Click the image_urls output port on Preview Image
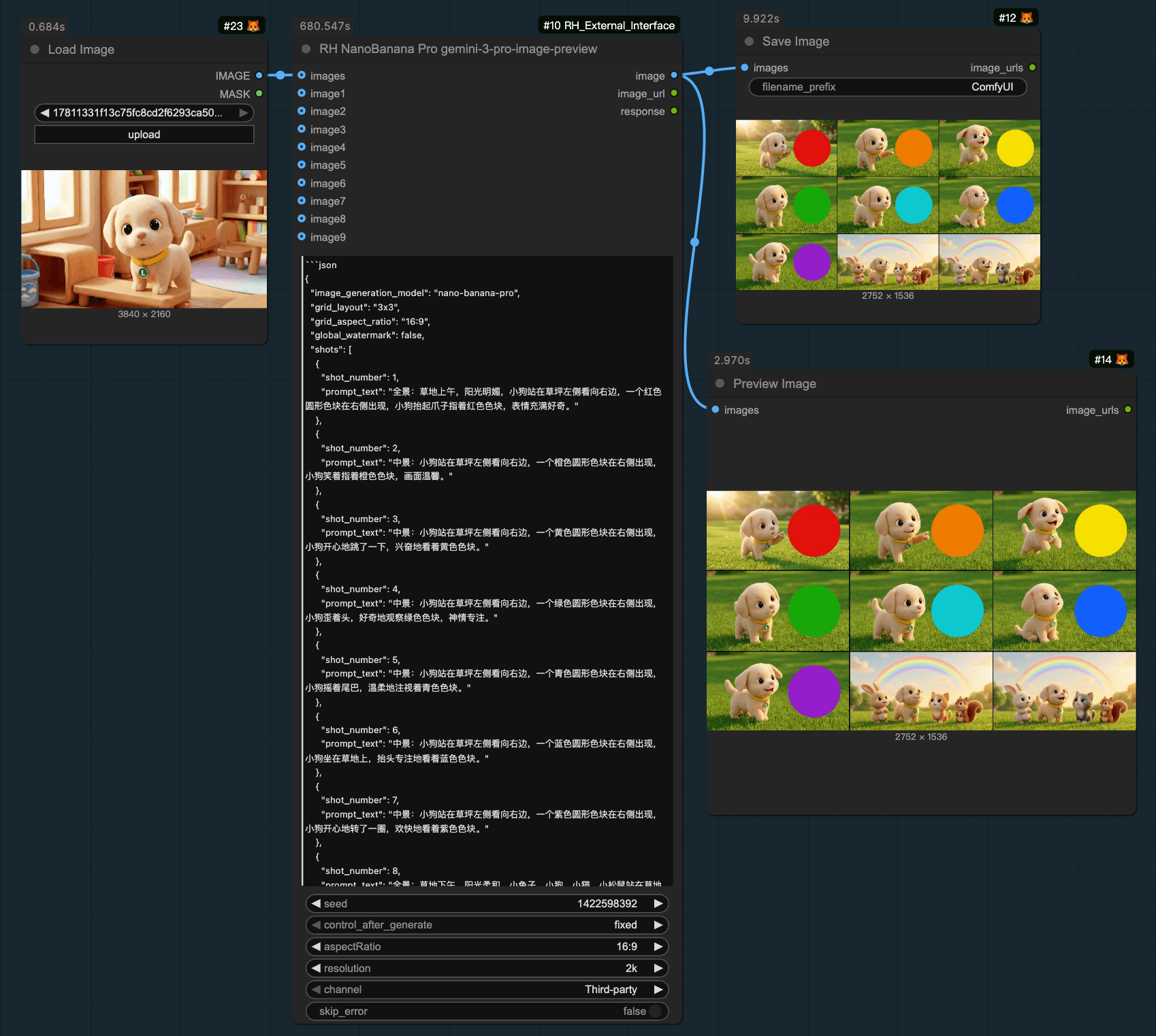The height and width of the screenshot is (1036, 1156). point(1128,410)
